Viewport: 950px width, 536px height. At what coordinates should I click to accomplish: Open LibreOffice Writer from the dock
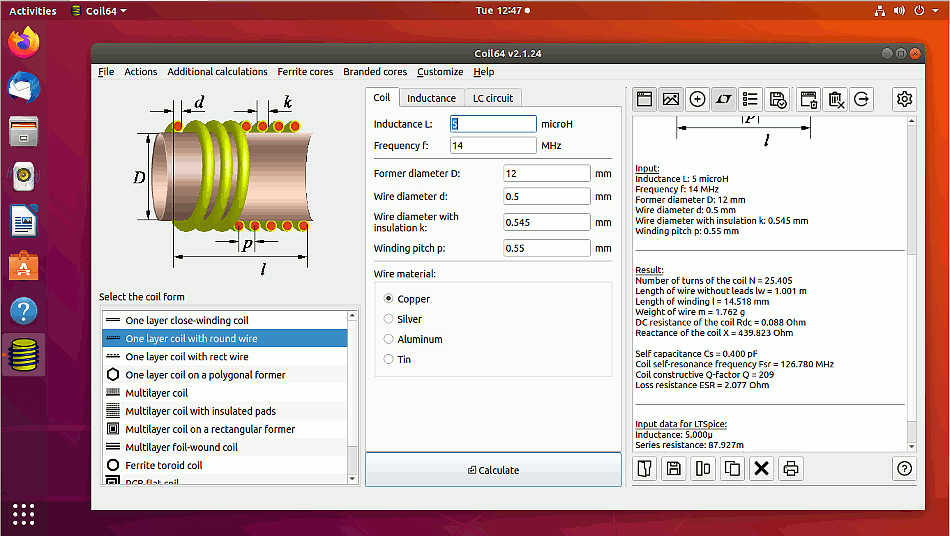(24, 221)
